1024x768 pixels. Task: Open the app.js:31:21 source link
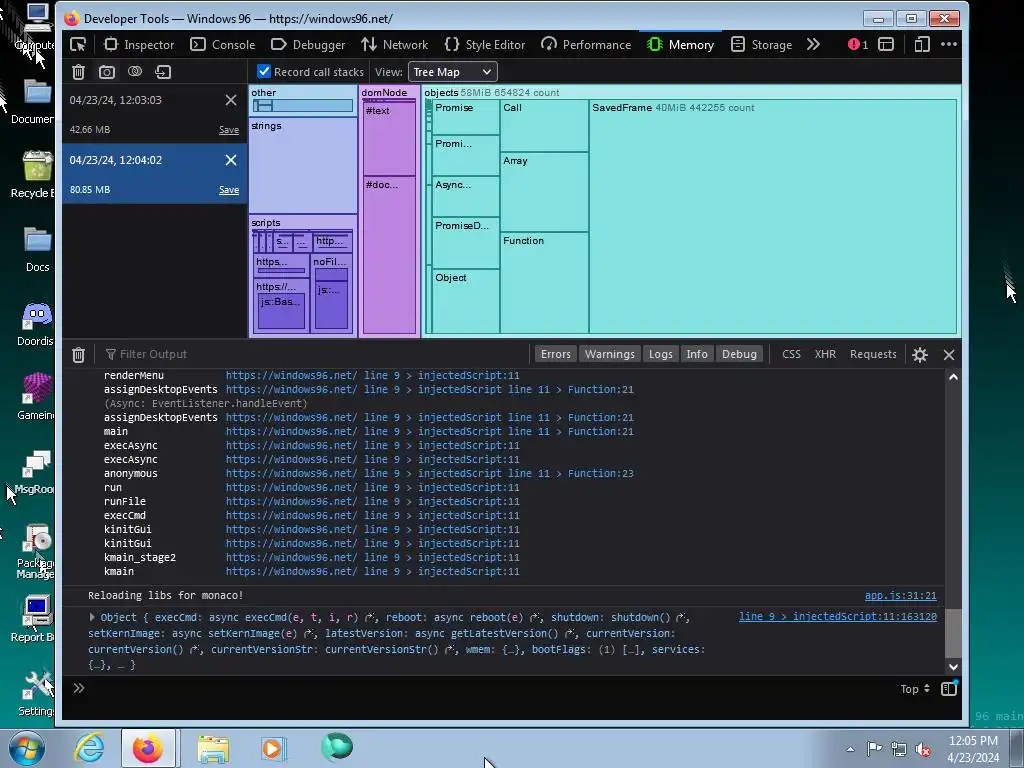[901, 596]
